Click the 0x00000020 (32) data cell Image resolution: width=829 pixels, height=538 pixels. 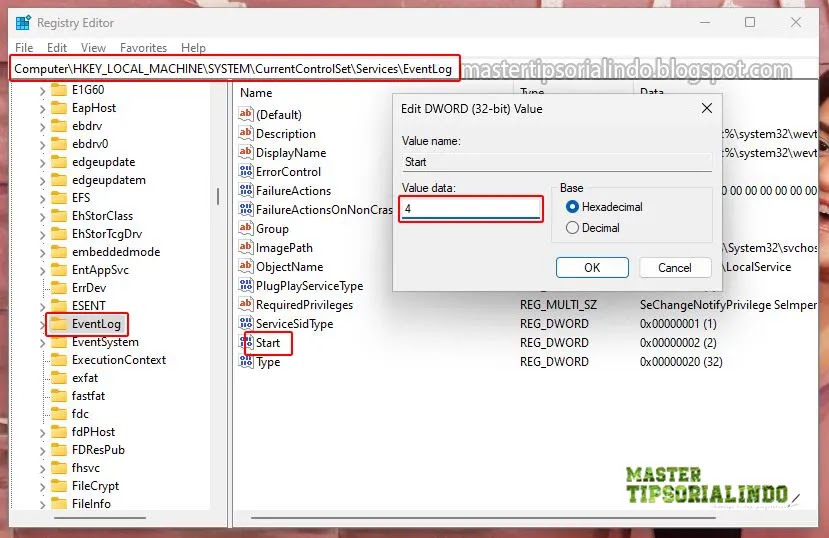[681, 361]
